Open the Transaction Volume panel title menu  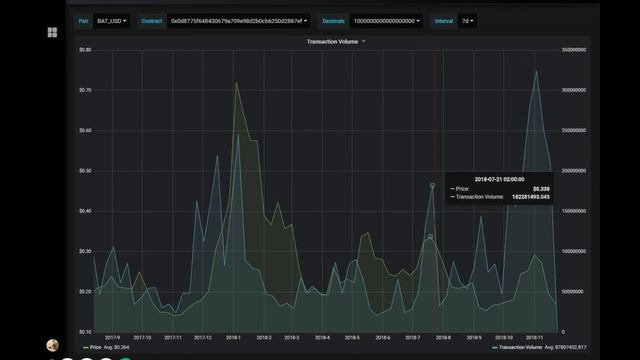(336, 42)
